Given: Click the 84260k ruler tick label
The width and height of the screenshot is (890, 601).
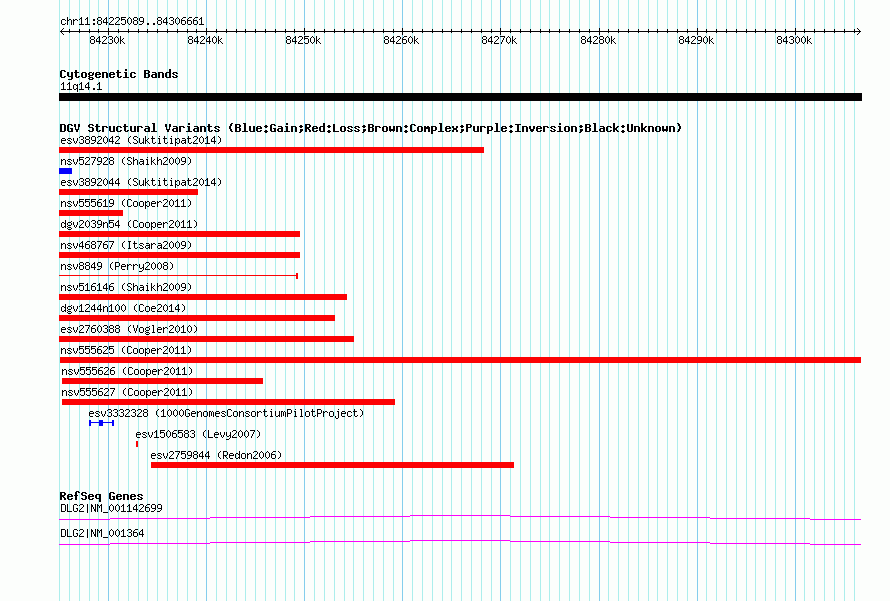Looking at the screenshot, I should tap(401, 40).
